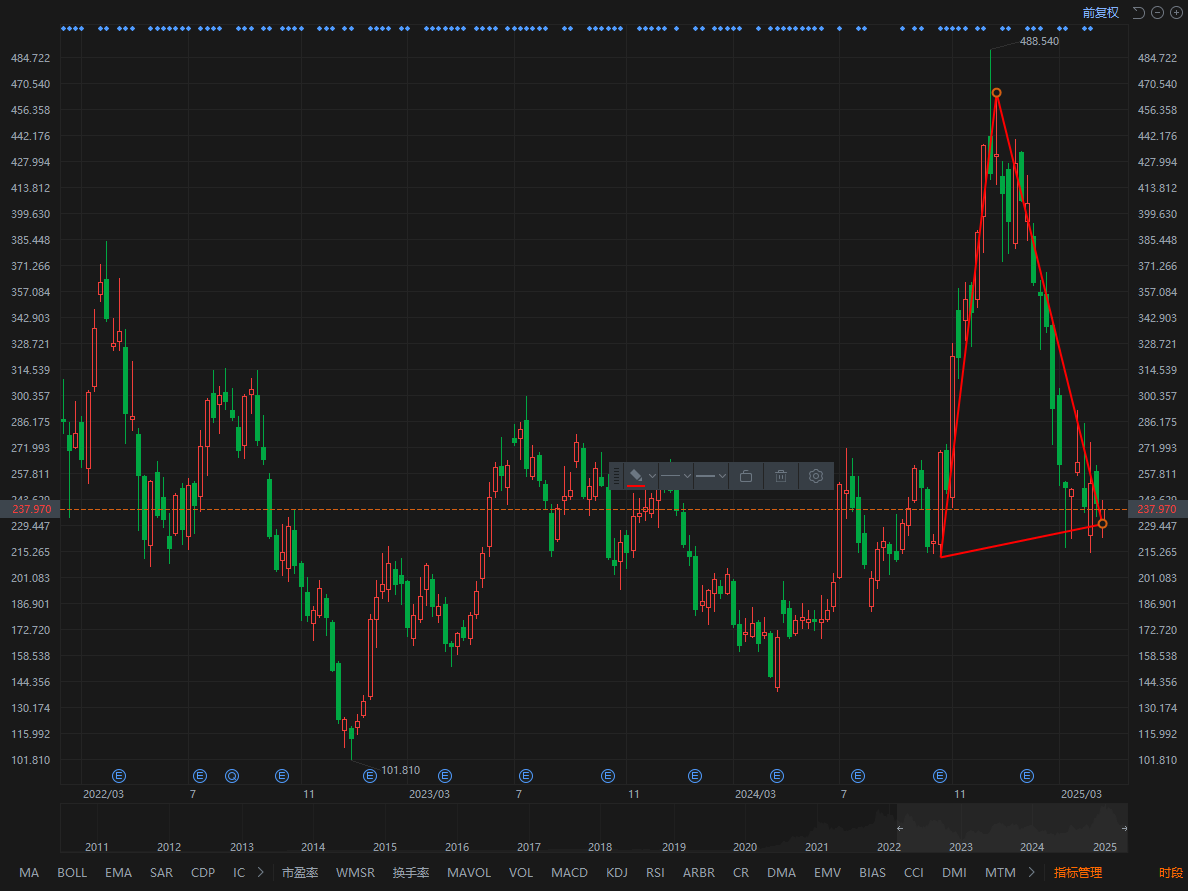The image size is (1188, 891).
Task: Toggle the lock on the drawing
Action: point(746,476)
